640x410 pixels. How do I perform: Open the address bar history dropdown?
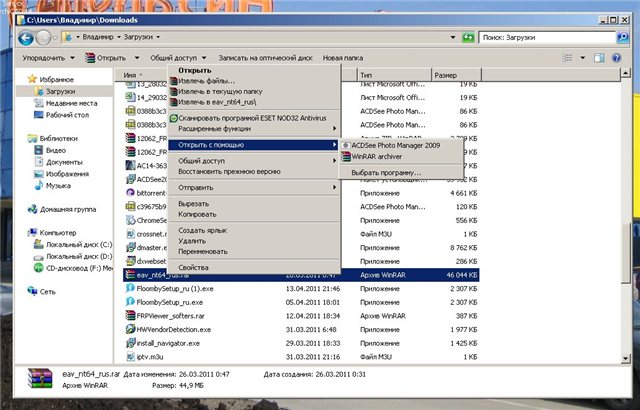click(453, 38)
